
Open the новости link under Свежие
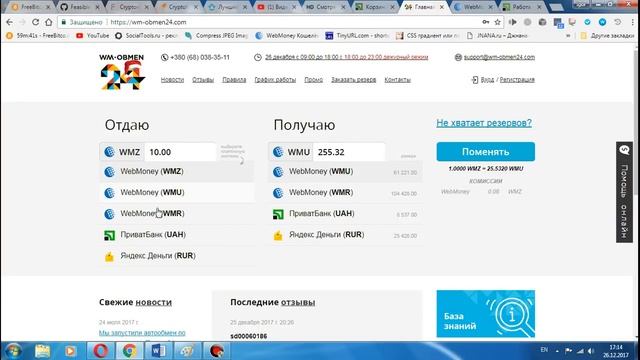(153, 302)
